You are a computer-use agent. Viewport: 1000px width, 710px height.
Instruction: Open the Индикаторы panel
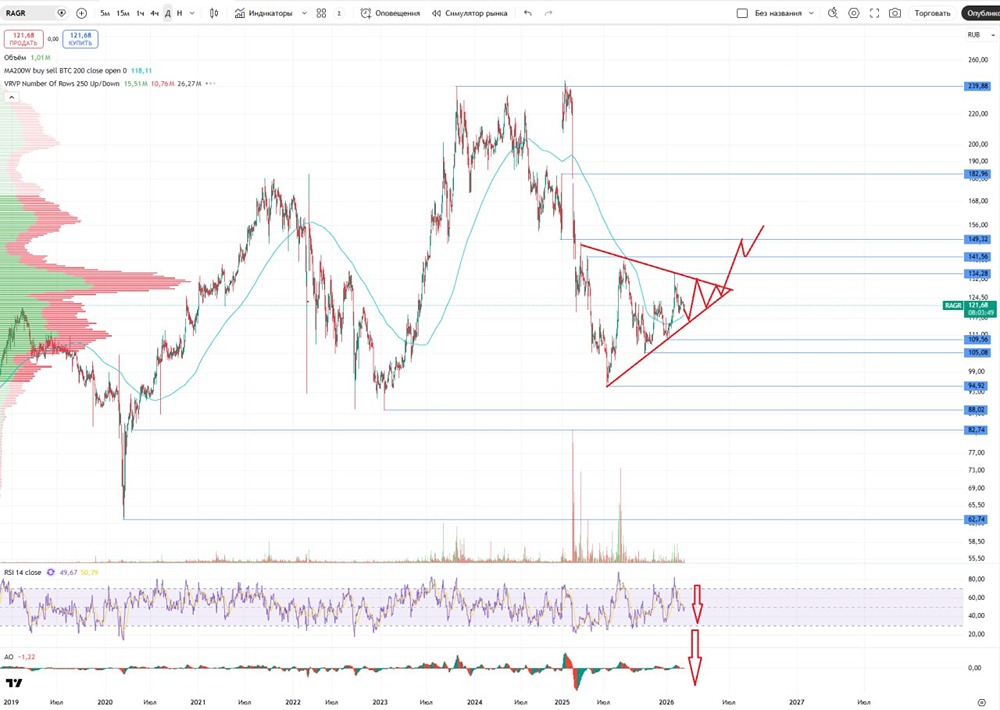tap(263, 13)
